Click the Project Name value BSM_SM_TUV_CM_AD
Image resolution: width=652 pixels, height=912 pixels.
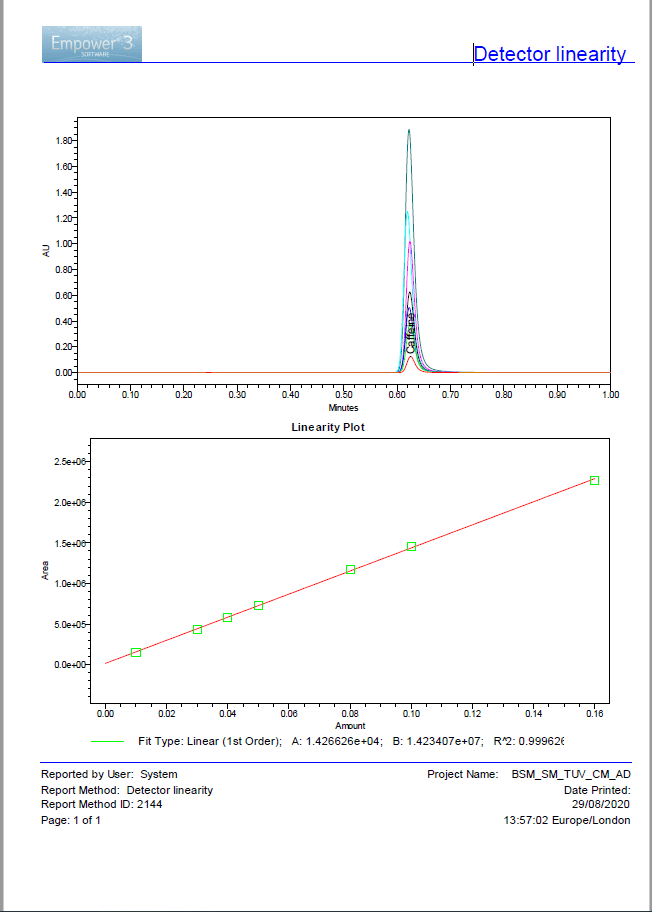(571, 774)
